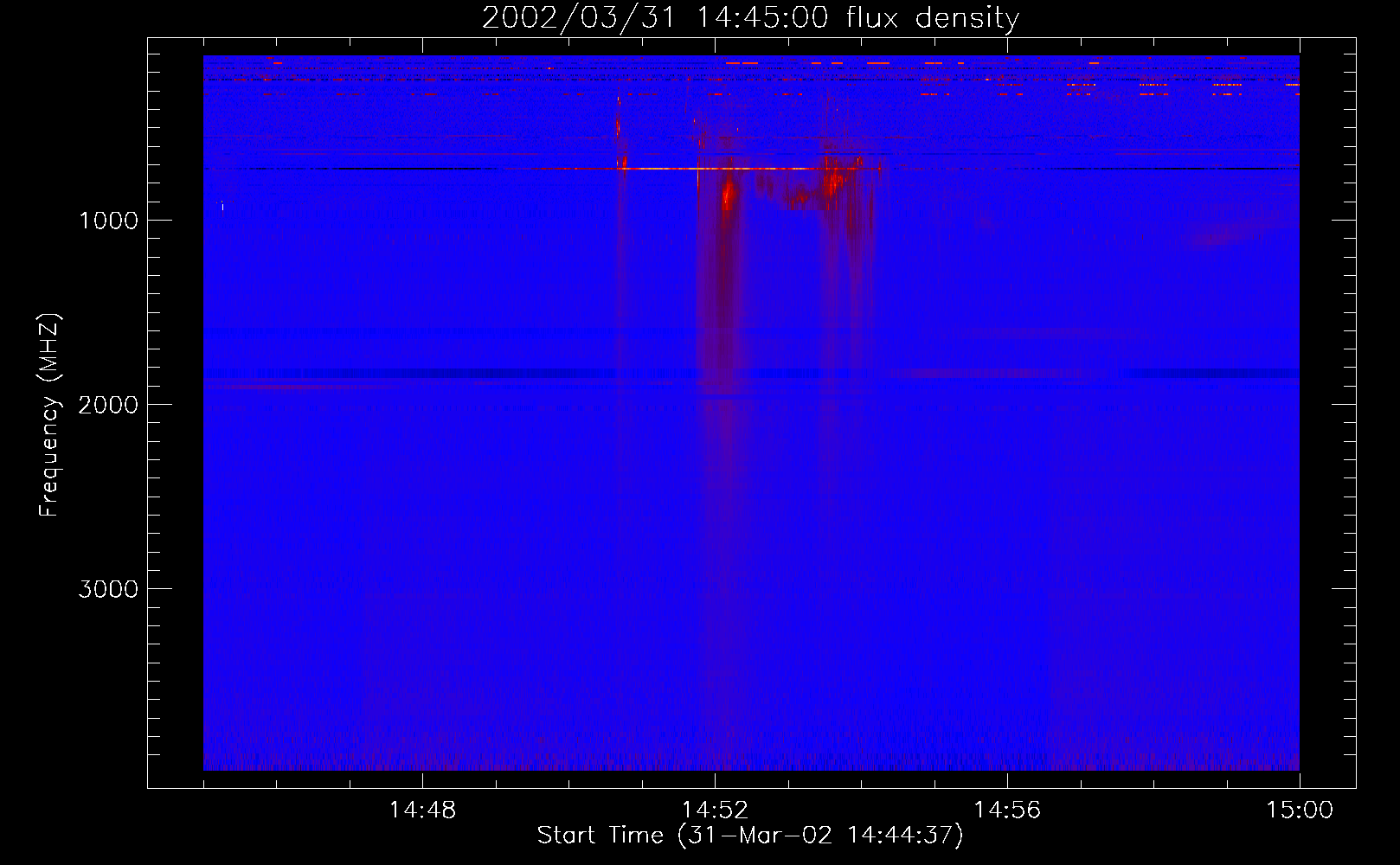
Task: Click the "Start Time (31-Mar-02 14:44:37)" label
Action: coord(750,836)
